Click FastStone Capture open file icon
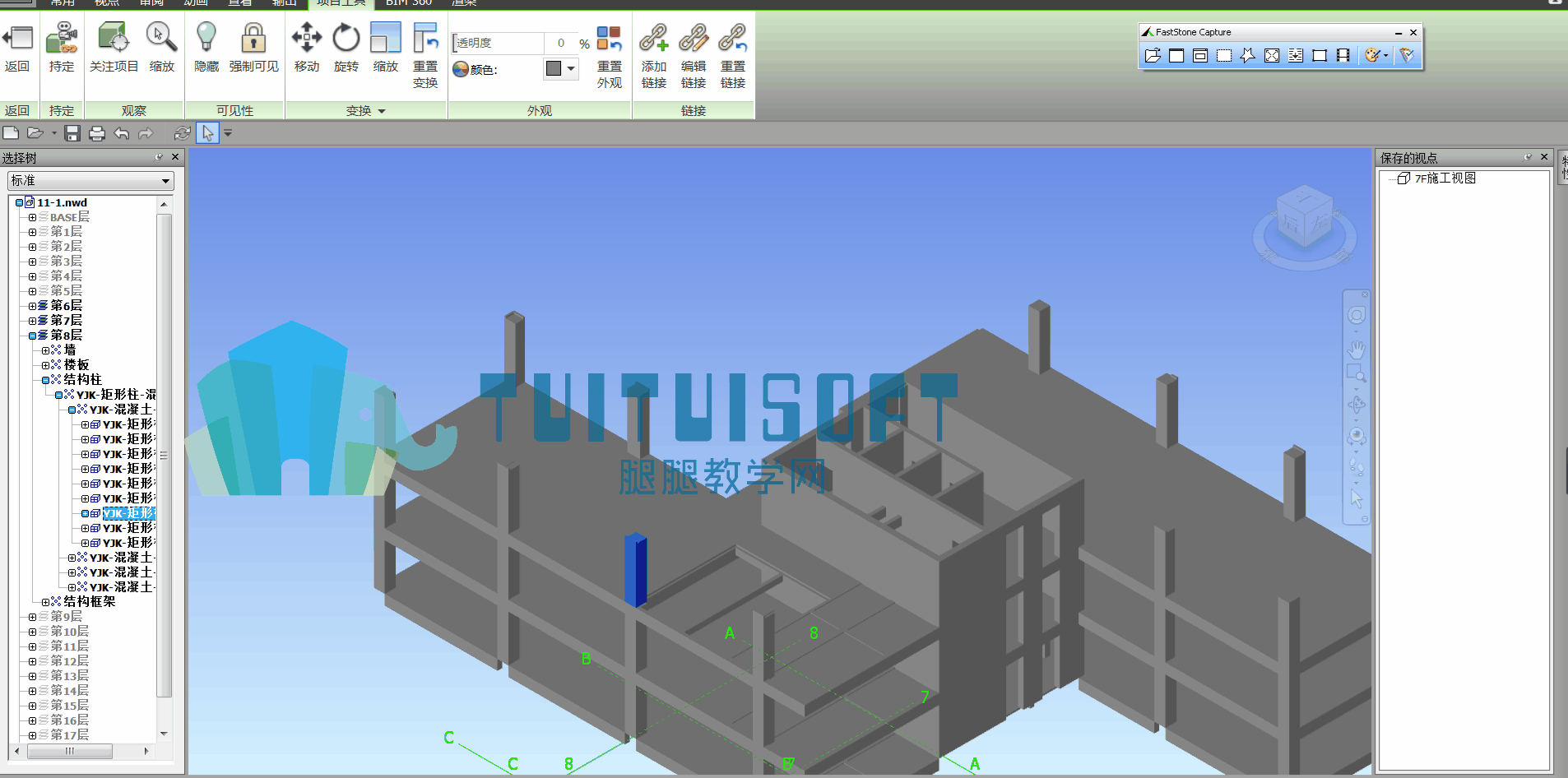Viewport: 1568px width, 778px height. (x=1153, y=55)
